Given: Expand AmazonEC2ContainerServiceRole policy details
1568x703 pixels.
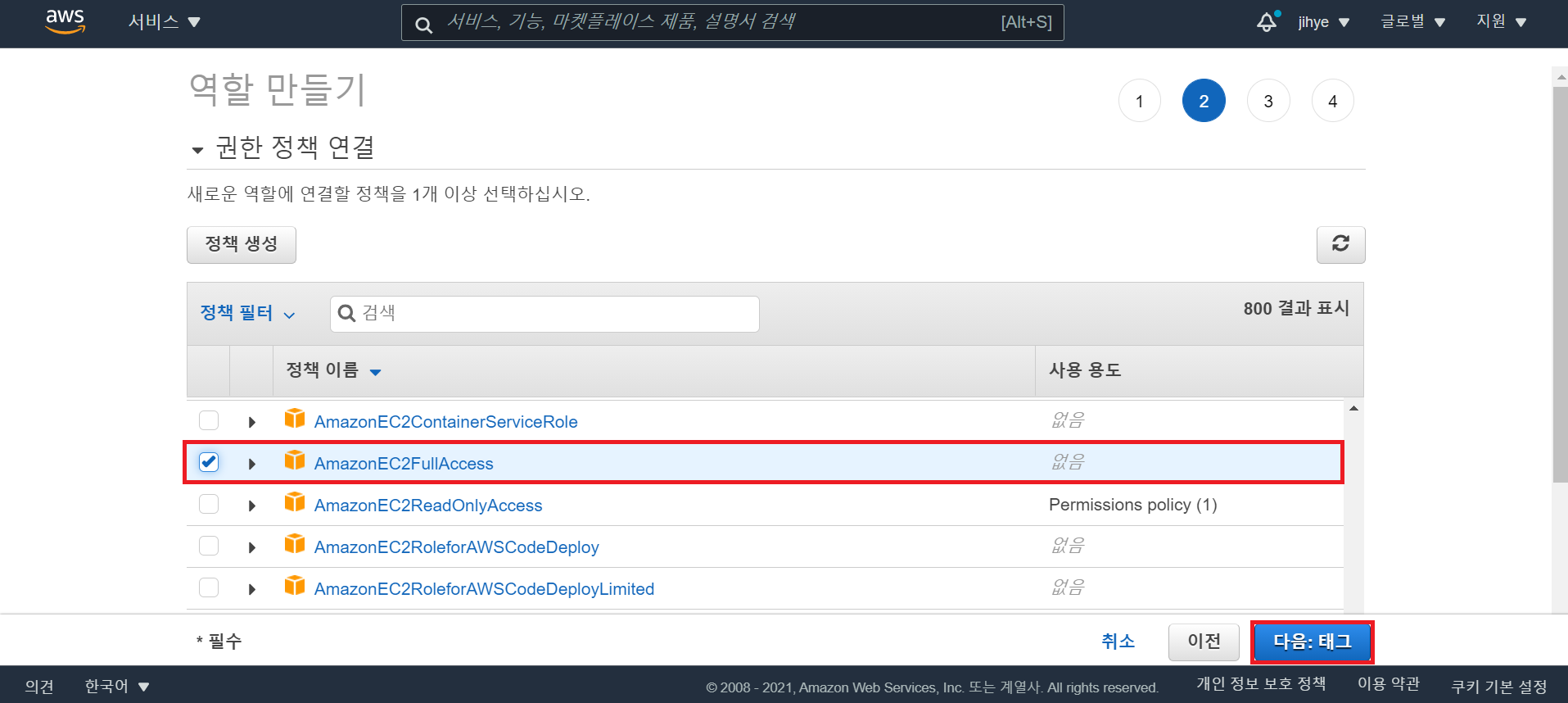Looking at the screenshot, I should [x=252, y=422].
